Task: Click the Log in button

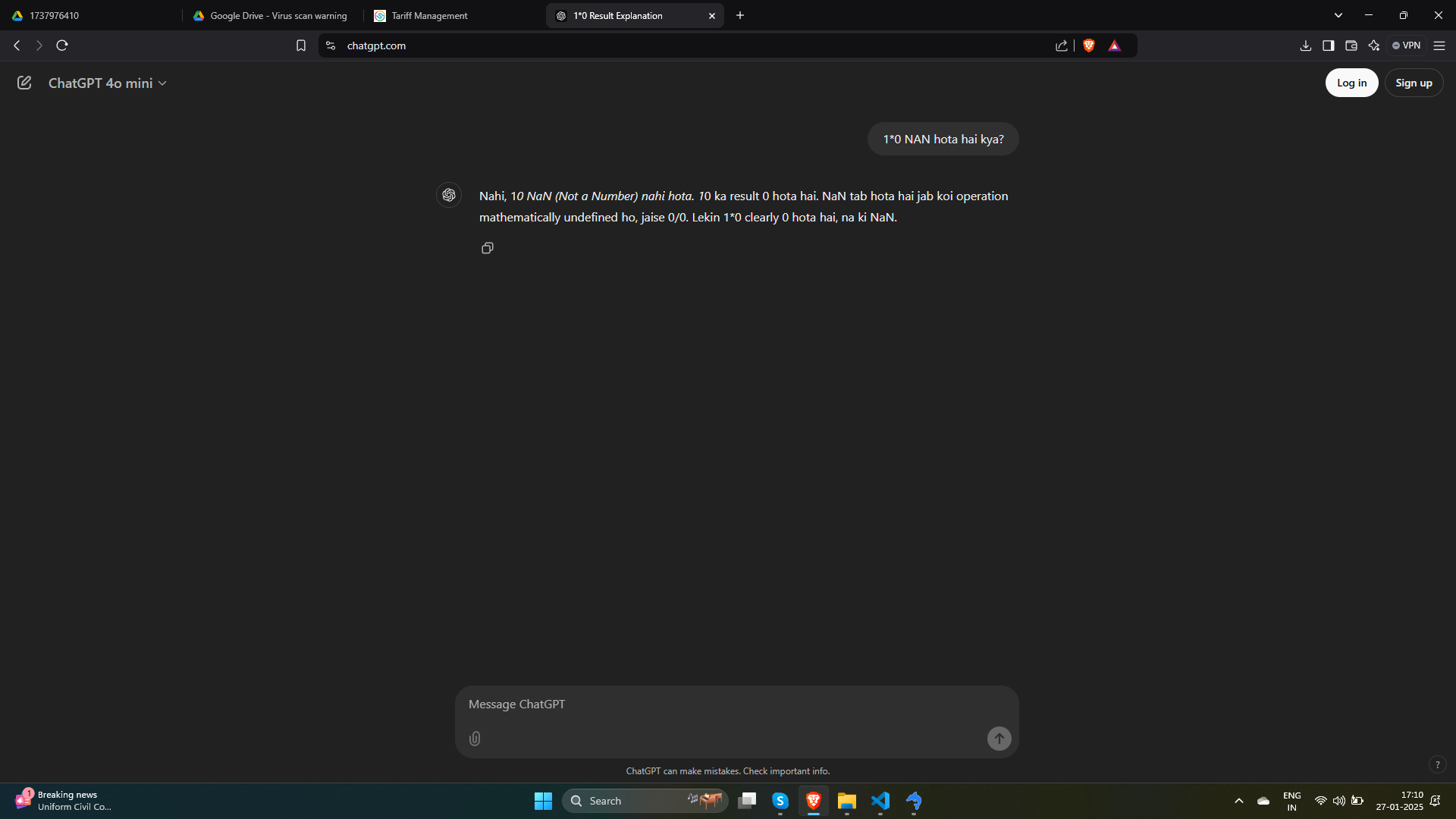Action: click(1351, 83)
